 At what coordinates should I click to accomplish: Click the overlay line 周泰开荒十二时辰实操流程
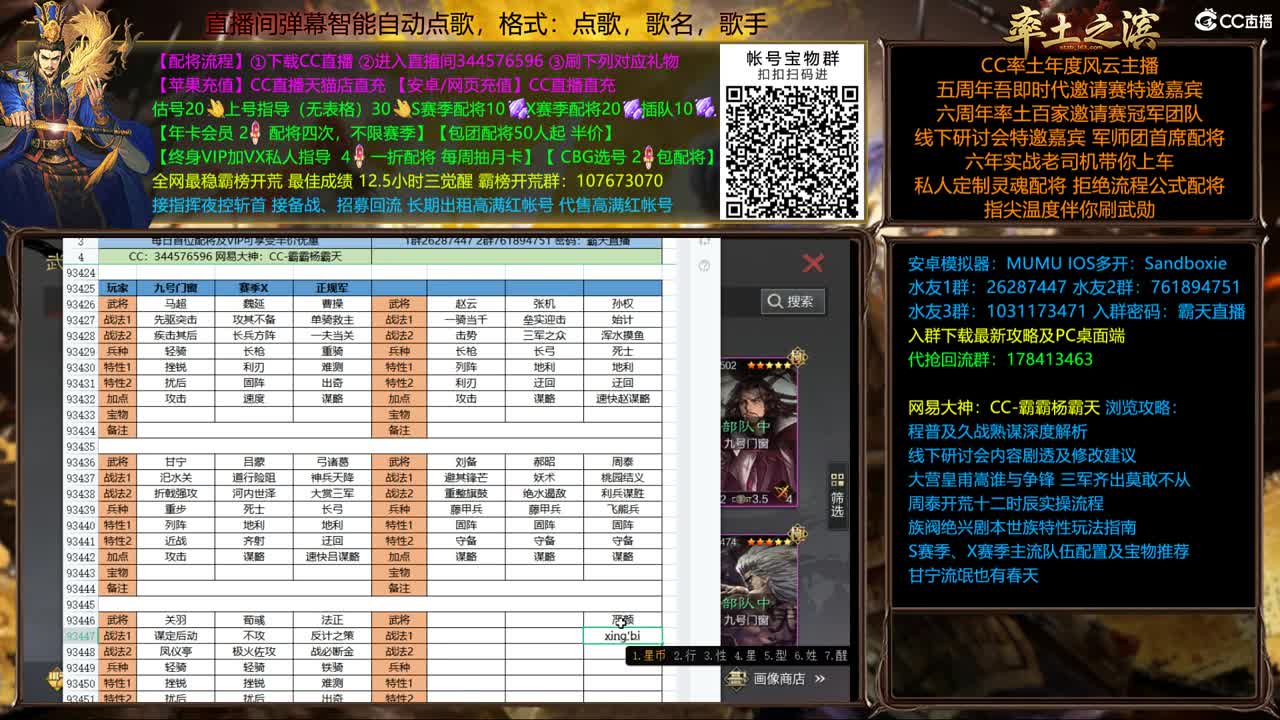pos(1006,503)
